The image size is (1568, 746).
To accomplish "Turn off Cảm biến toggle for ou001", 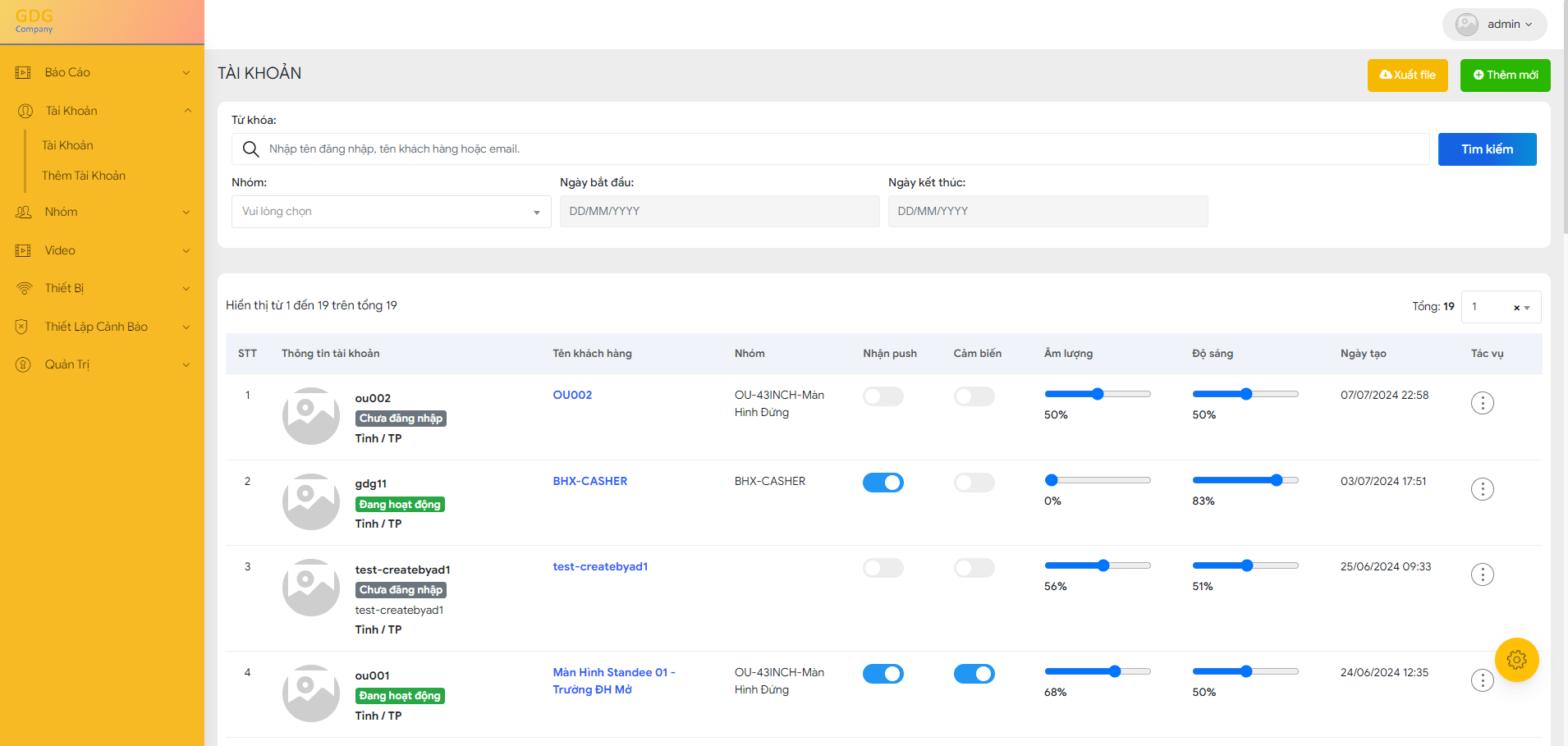I will point(974,674).
